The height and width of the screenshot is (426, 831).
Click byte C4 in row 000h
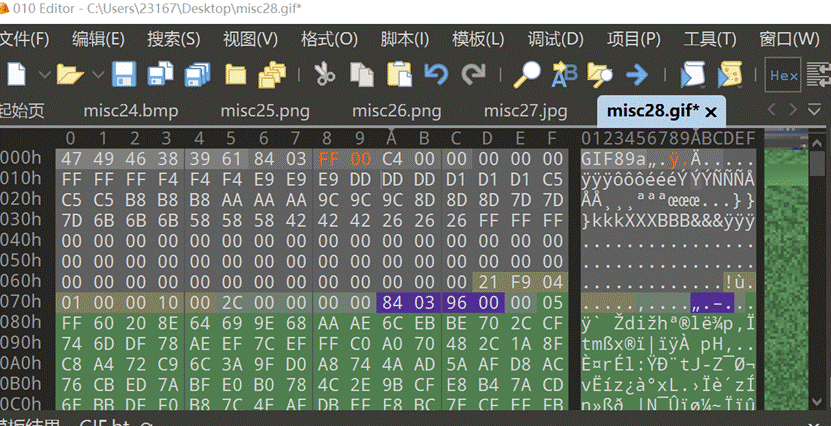pos(392,158)
